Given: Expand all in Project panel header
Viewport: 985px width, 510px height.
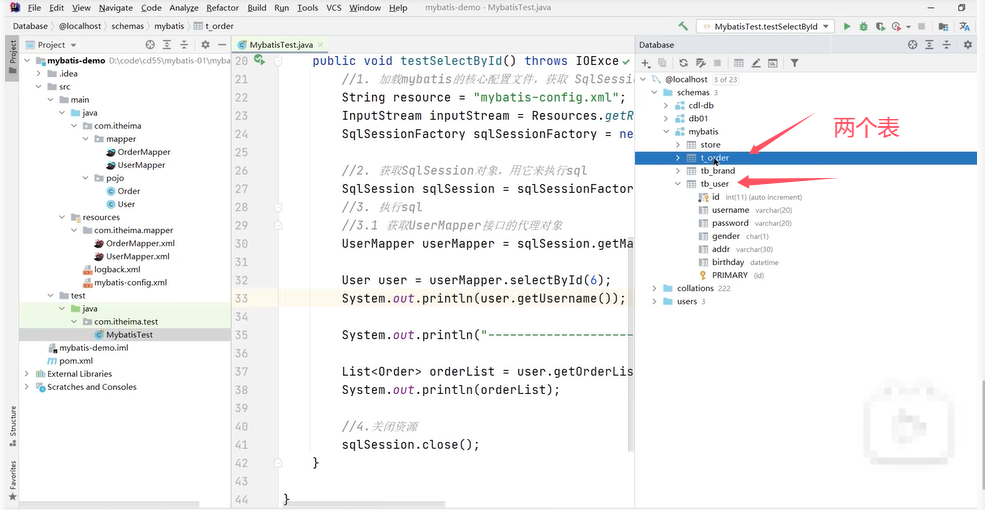Looking at the screenshot, I should (x=166, y=45).
